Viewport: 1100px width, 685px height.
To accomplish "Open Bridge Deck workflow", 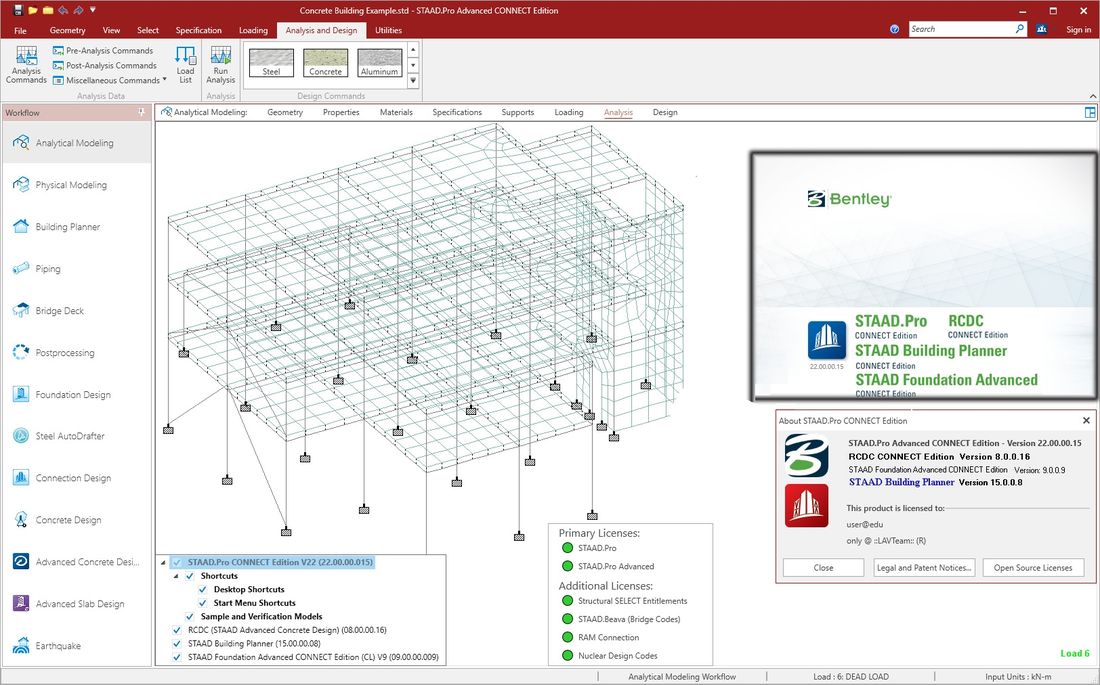I will click(x=76, y=310).
